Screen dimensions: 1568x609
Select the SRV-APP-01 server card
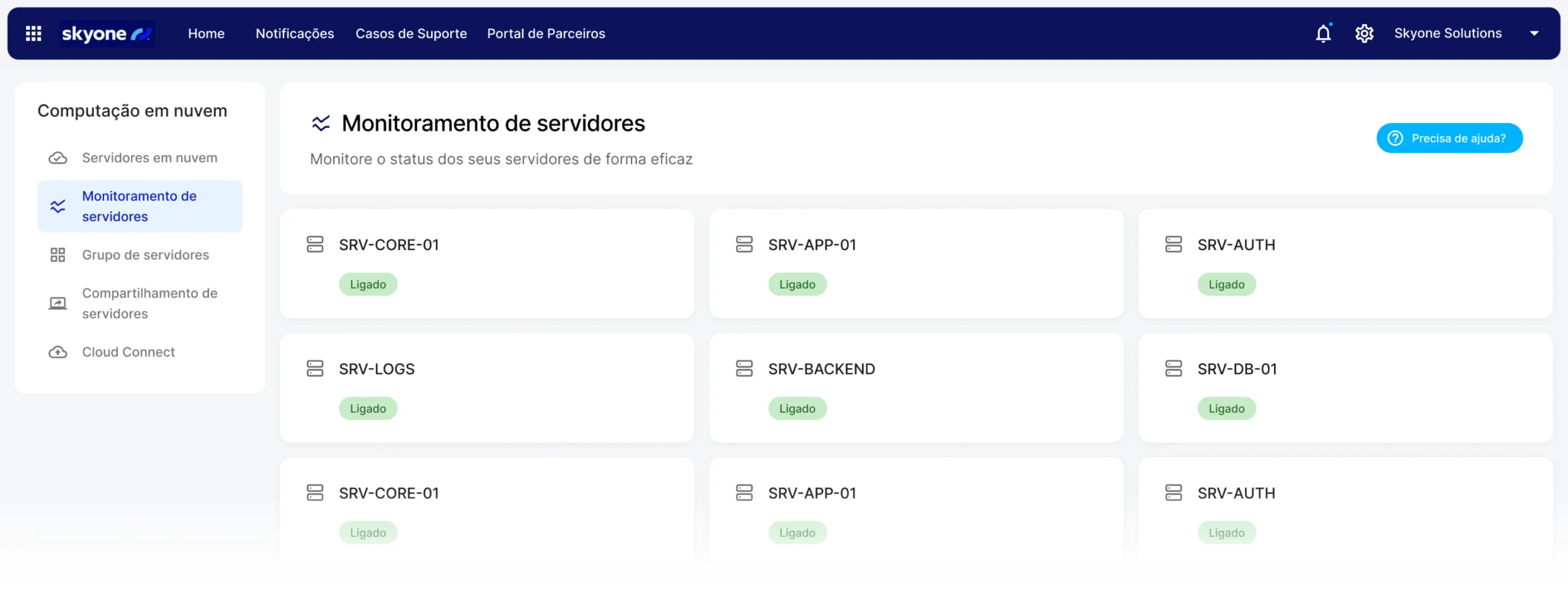[916, 264]
